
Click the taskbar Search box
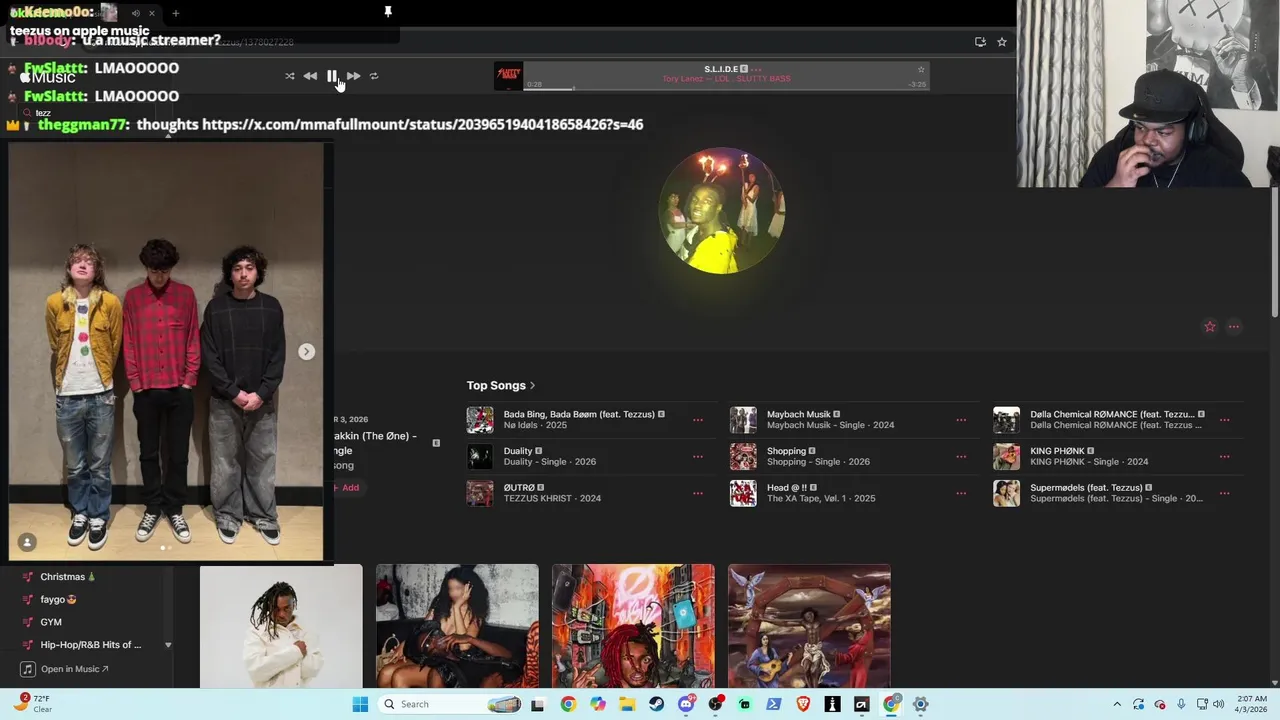pyautogui.click(x=449, y=704)
